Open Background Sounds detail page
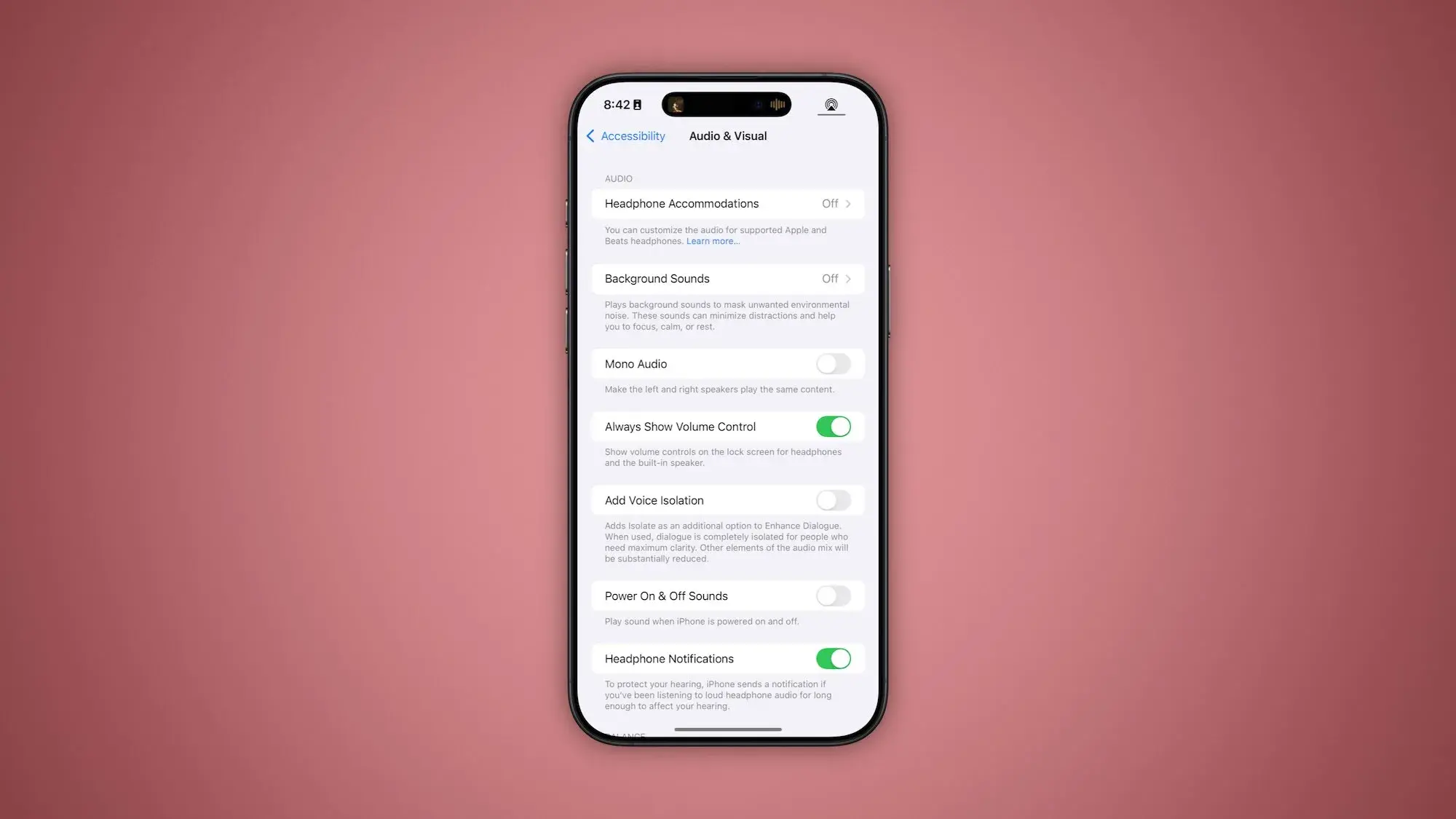Viewport: 1456px width, 819px height. pos(728,278)
